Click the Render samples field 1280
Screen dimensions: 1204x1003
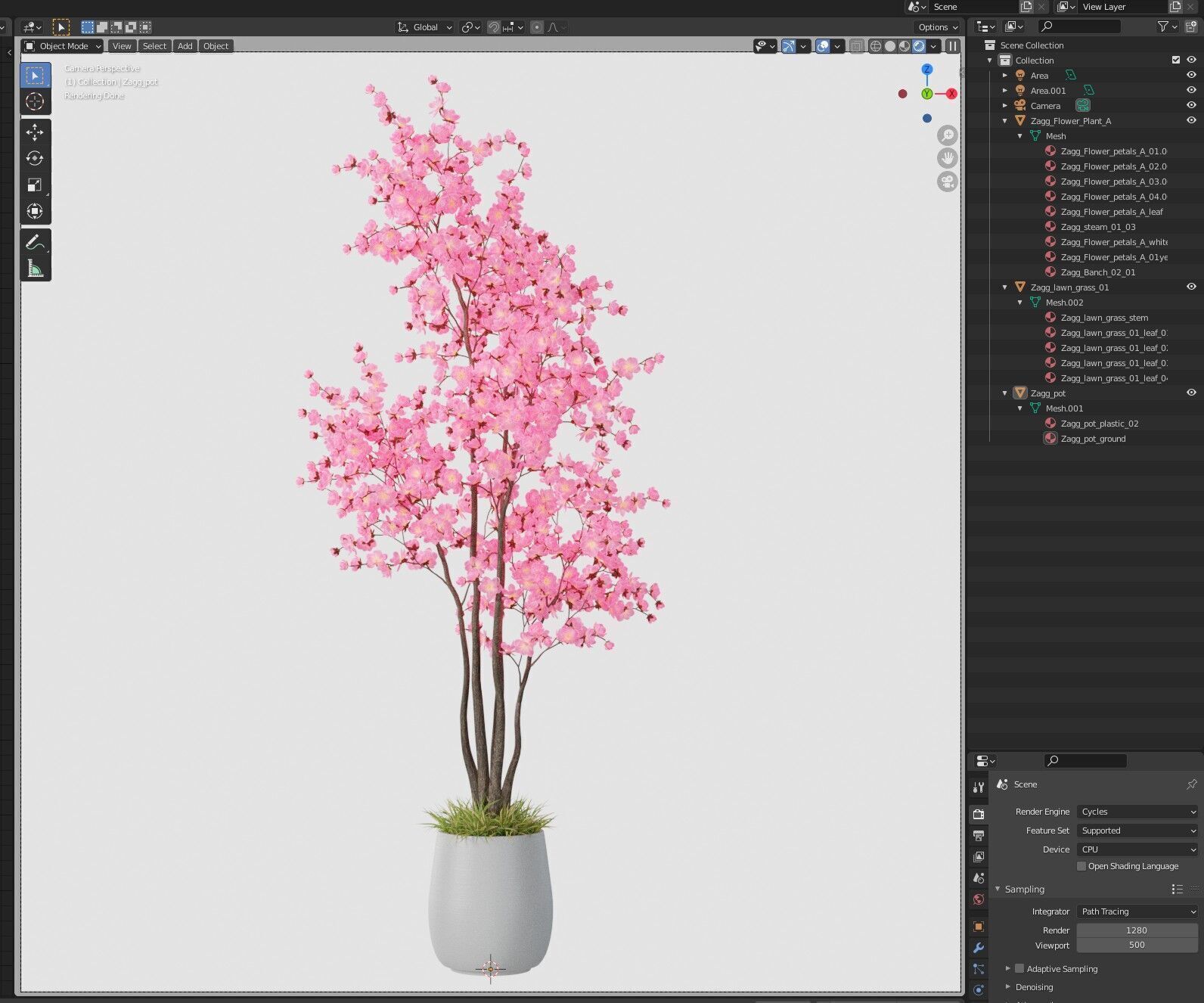1137,930
